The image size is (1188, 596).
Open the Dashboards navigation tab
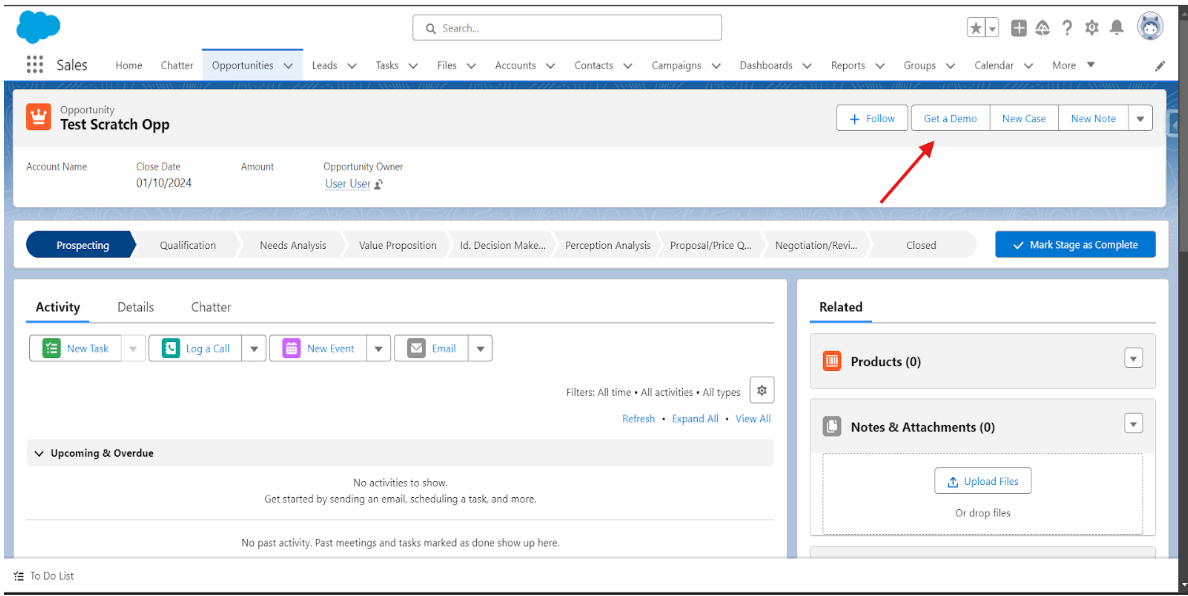(766, 66)
